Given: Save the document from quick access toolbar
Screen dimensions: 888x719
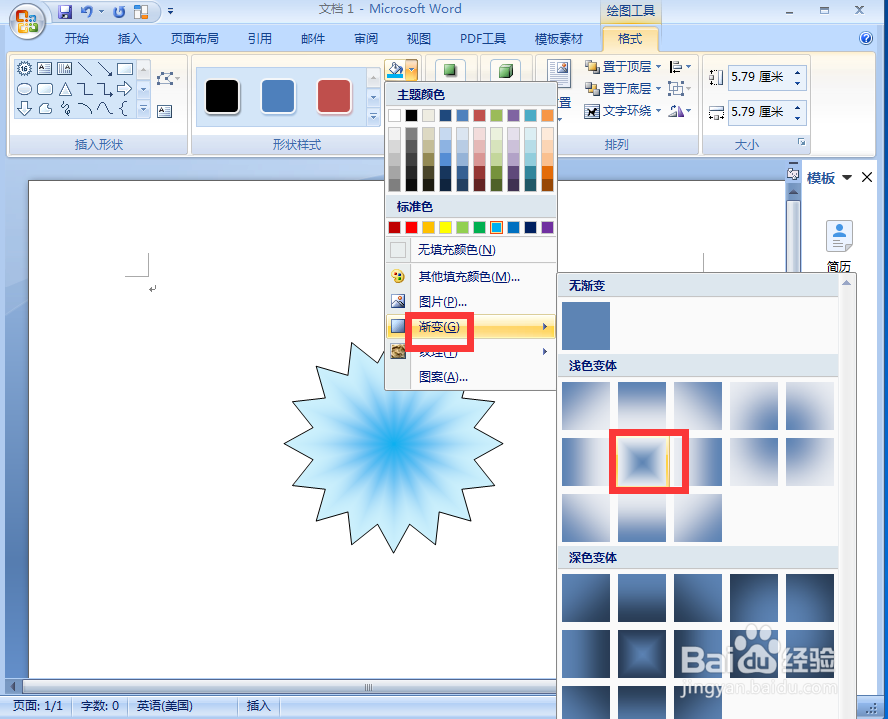Looking at the screenshot, I should point(66,11).
